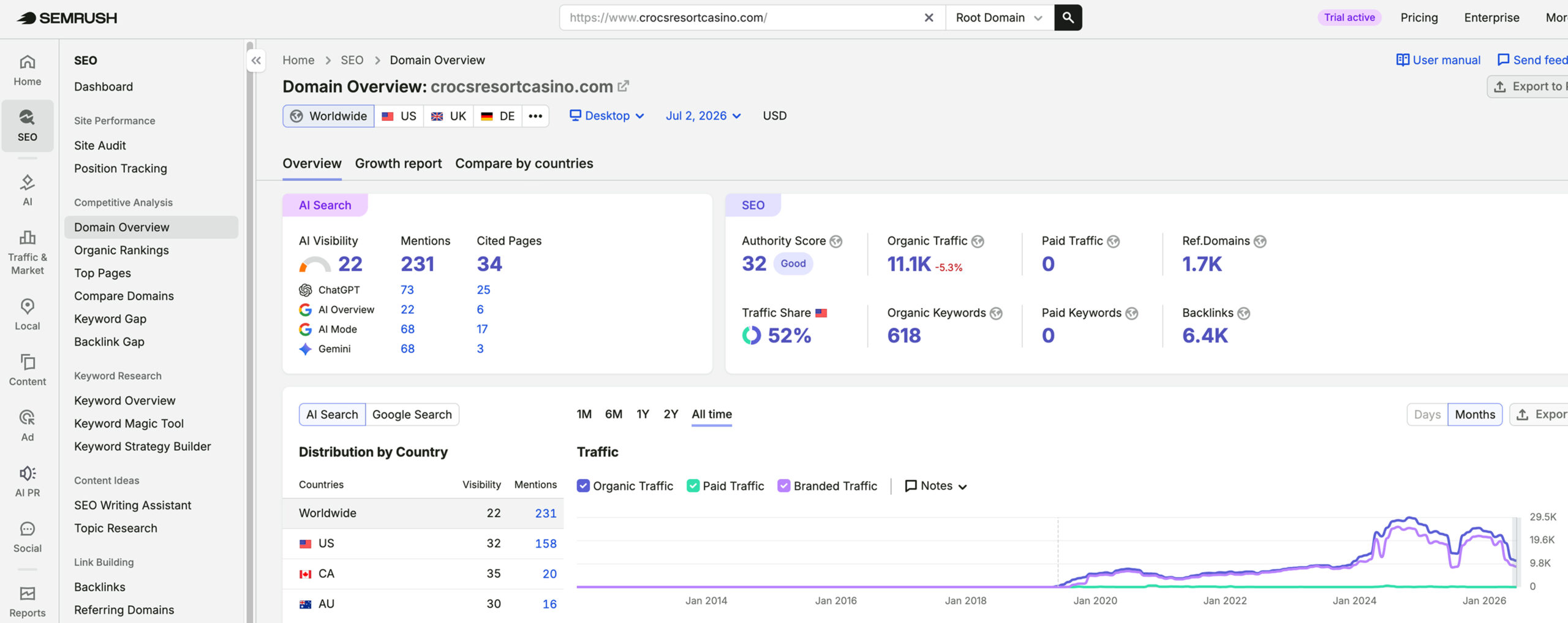This screenshot has width=1568, height=623.
Task: Export the traffic chart
Action: (1539, 415)
